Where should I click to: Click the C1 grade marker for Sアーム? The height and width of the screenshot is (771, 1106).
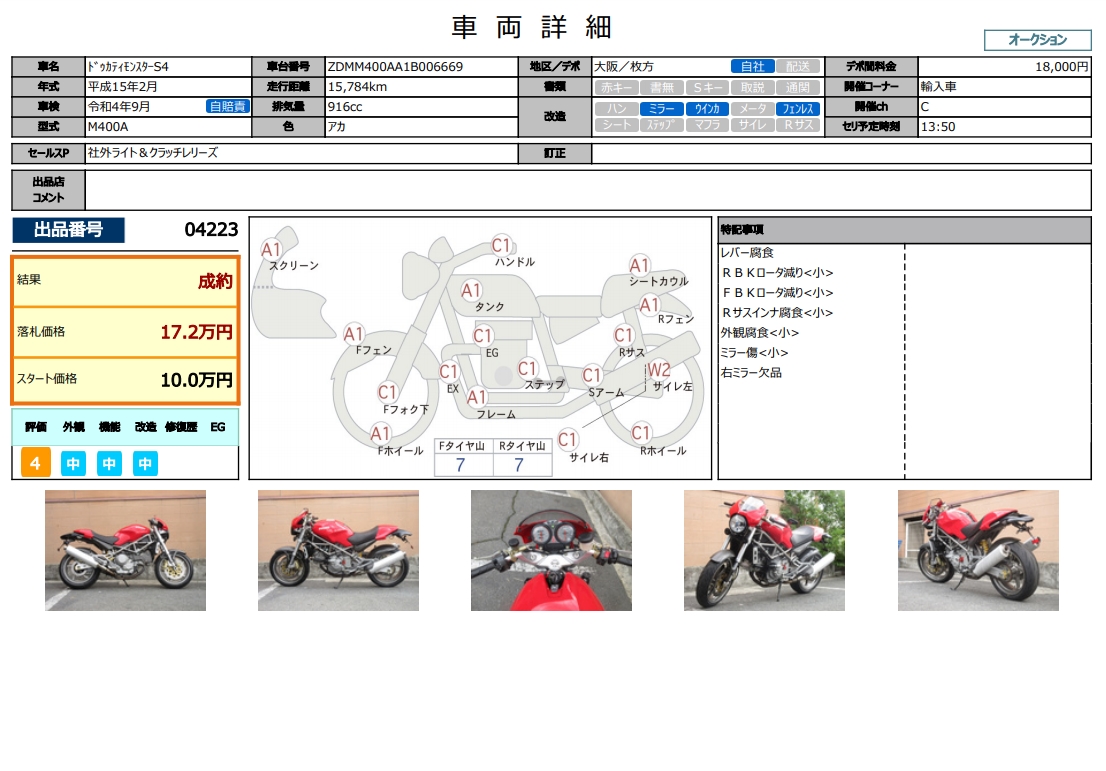pos(592,375)
